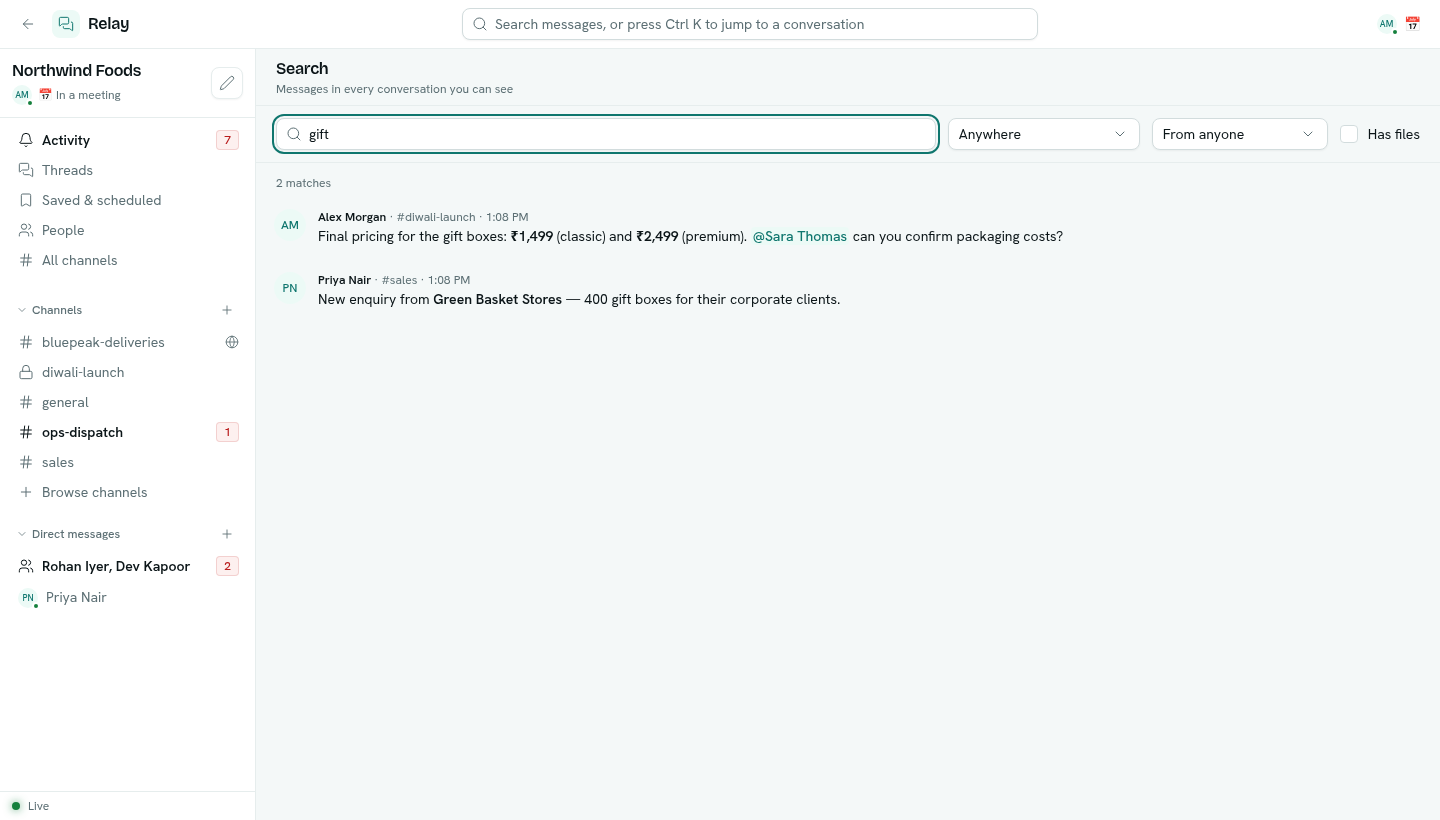The height and width of the screenshot is (820, 1440).
Task: Click the AM avatar on Alex Morgan's result
Action: pyautogui.click(x=290, y=226)
